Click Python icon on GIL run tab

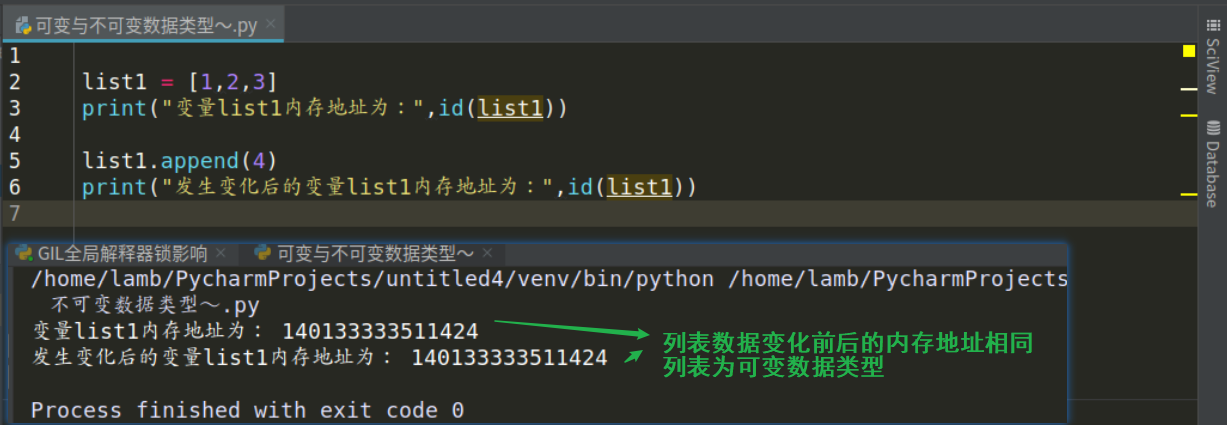click(x=23, y=252)
